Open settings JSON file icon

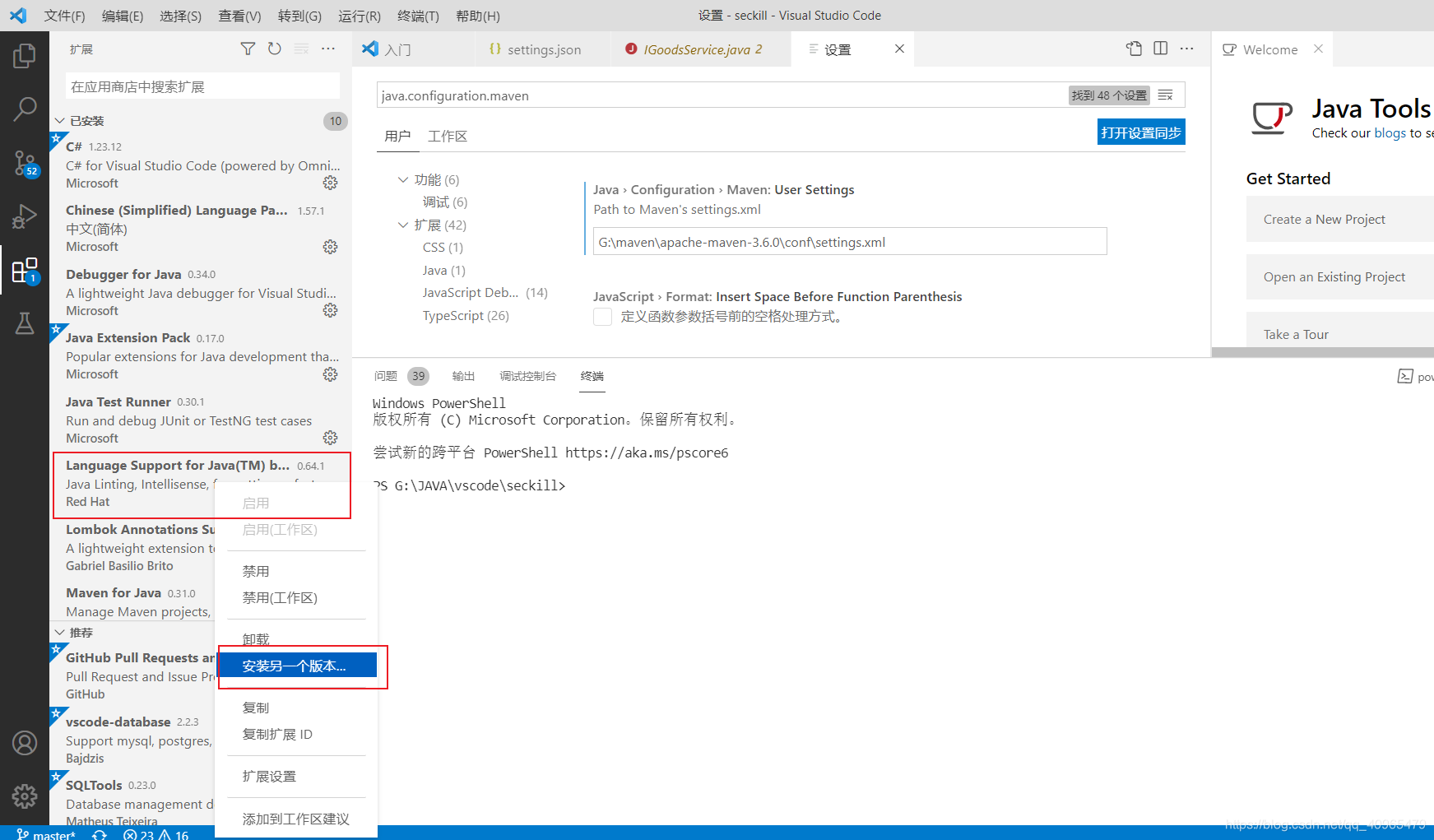1134,49
